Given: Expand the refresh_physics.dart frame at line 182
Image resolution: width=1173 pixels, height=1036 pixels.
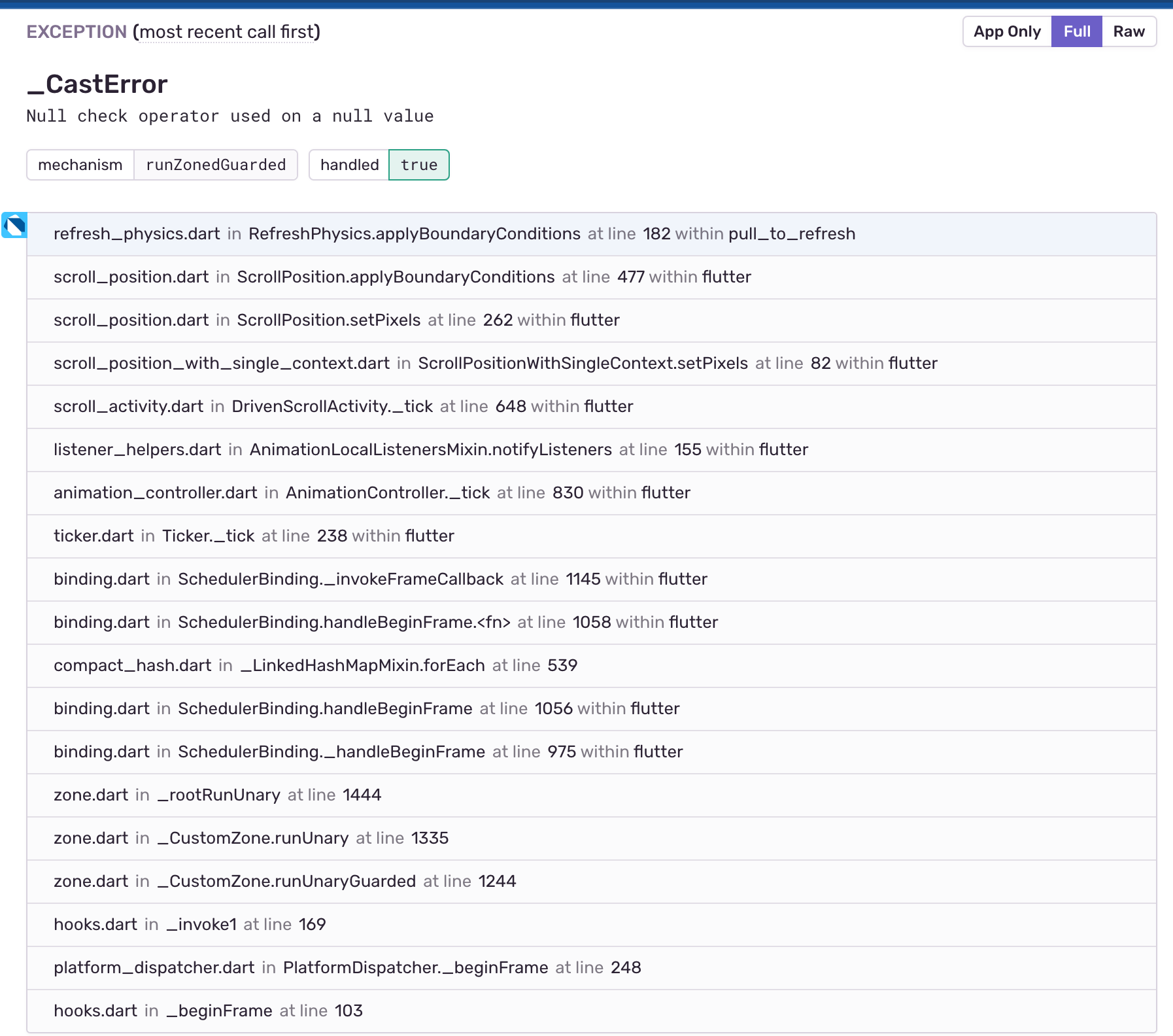Looking at the screenshot, I should tap(591, 234).
